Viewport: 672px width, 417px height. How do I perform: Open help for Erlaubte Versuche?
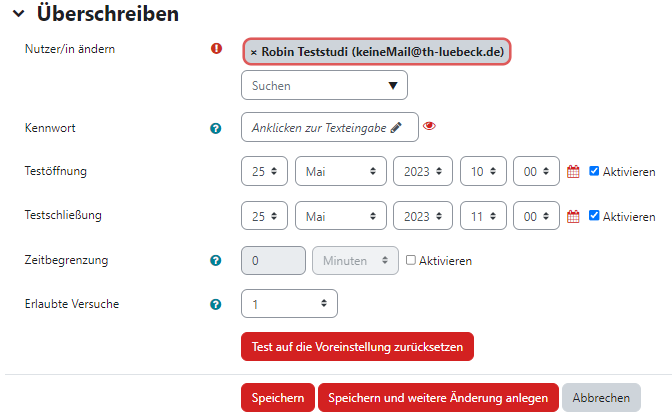pos(216,304)
